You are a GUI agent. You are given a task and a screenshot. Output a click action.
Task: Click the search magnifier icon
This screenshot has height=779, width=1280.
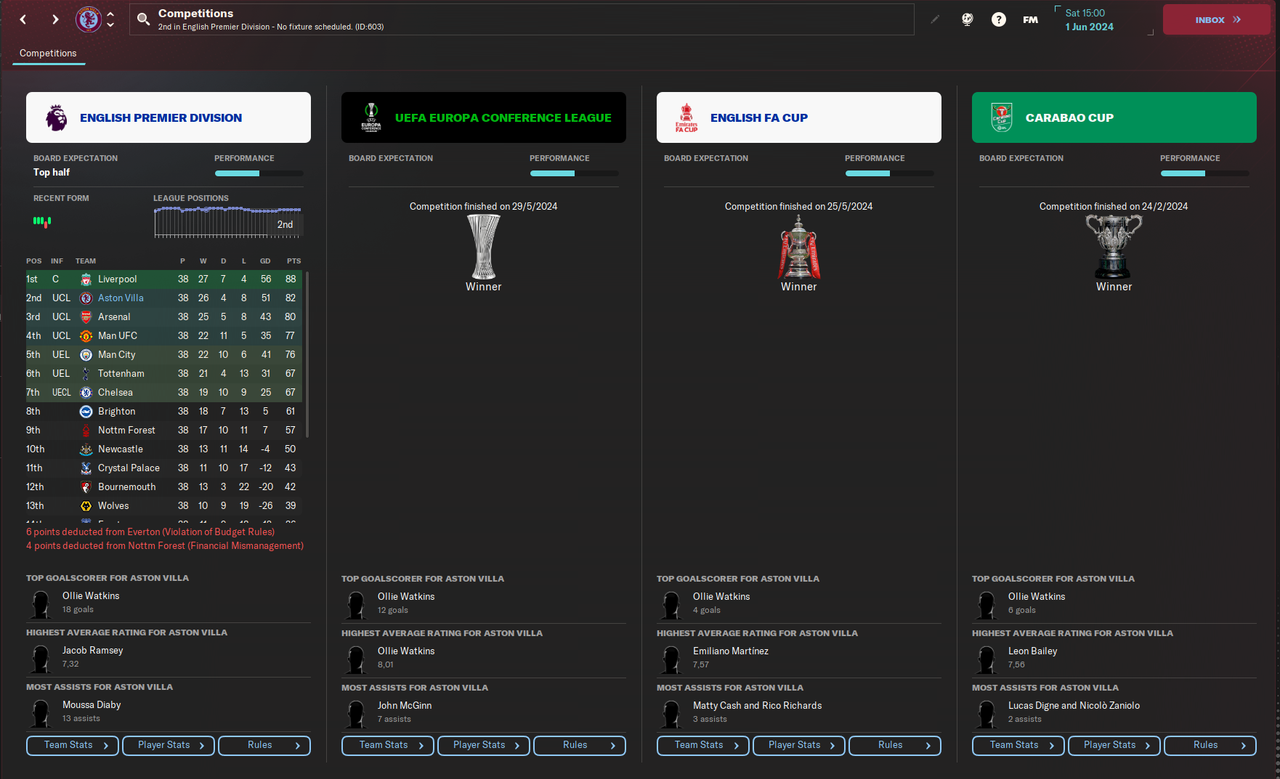click(144, 19)
